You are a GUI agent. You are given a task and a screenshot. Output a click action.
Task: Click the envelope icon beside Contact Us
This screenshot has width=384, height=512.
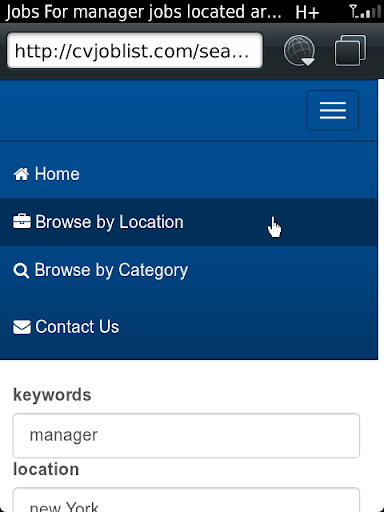(22, 327)
